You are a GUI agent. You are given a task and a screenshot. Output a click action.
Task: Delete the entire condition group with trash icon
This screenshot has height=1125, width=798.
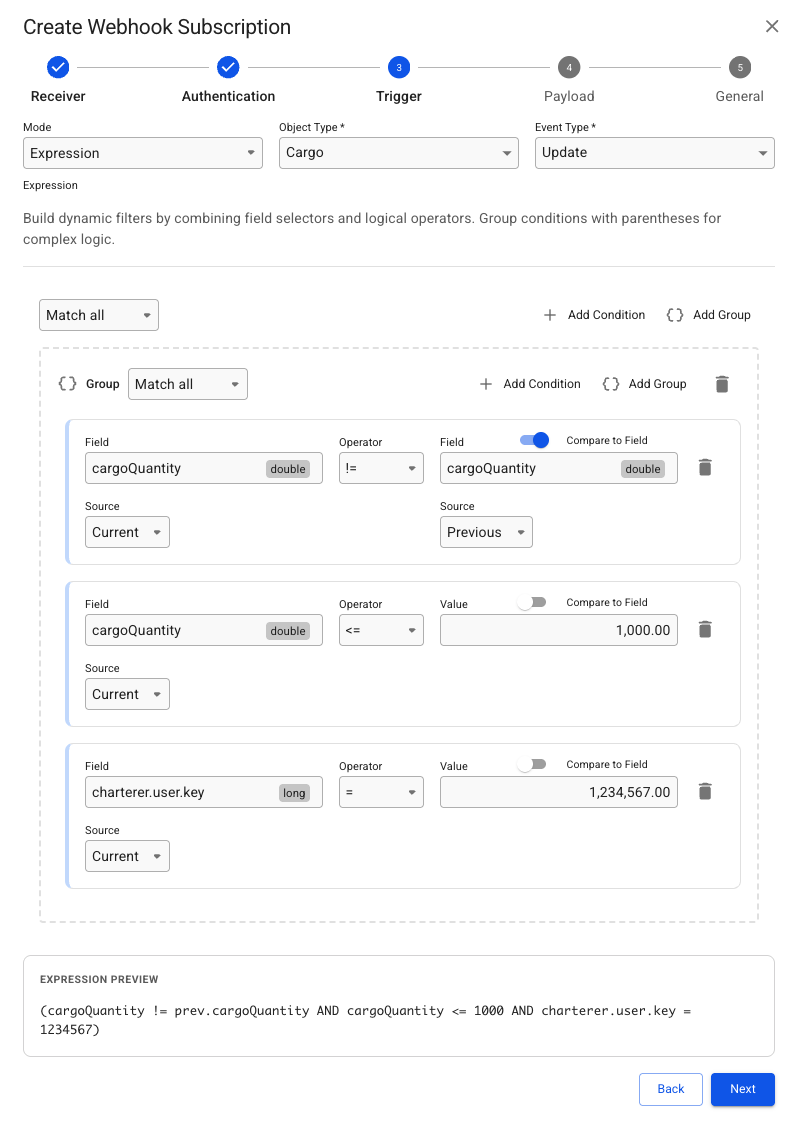tap(722, 384)
